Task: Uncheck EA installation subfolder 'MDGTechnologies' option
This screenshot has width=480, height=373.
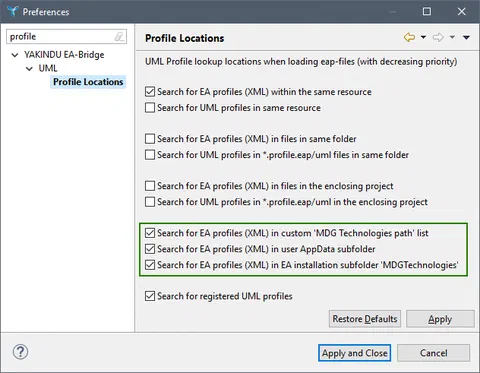Action: (x=150, y=265)
